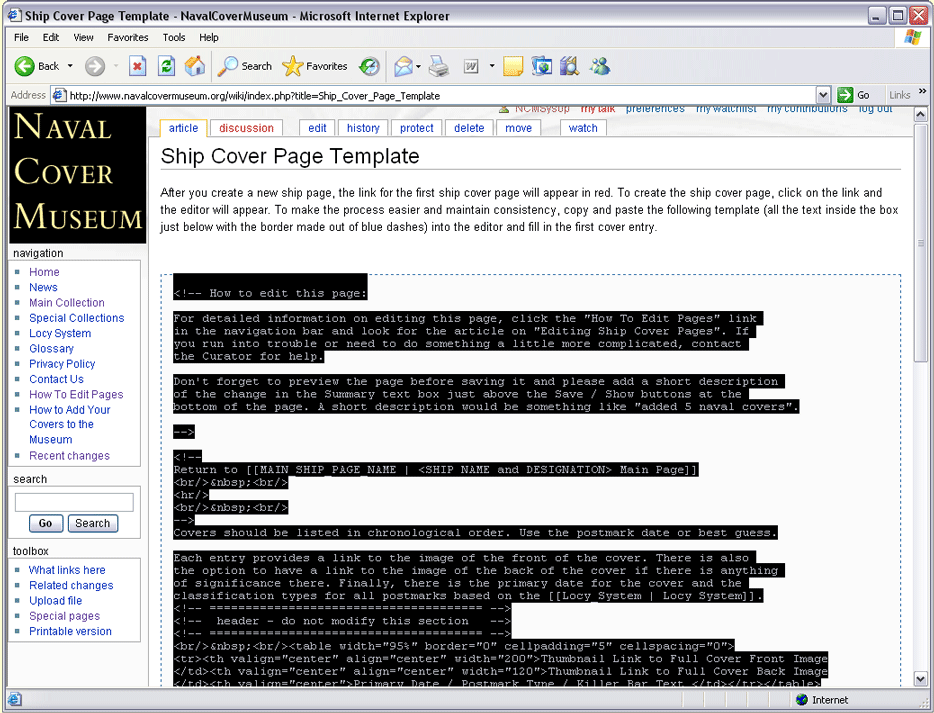The width and height of the screenshot is (934, 713).
Task: Go to the Home page icon
Action: click(x=195, y=66)
